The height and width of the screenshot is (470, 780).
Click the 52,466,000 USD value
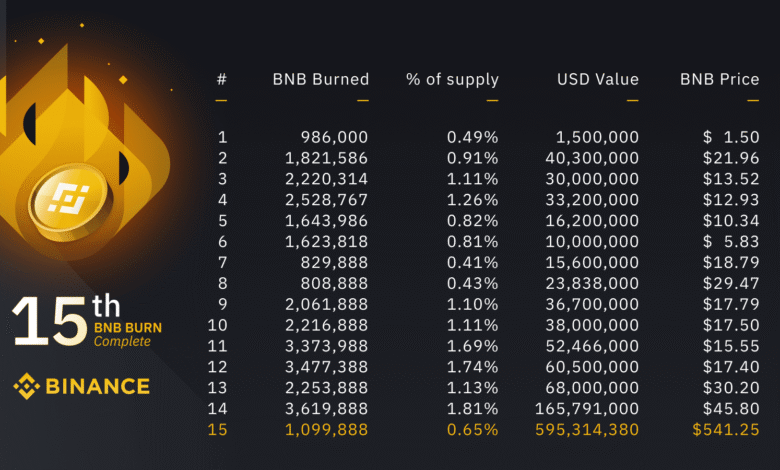(x=592, y=346)
